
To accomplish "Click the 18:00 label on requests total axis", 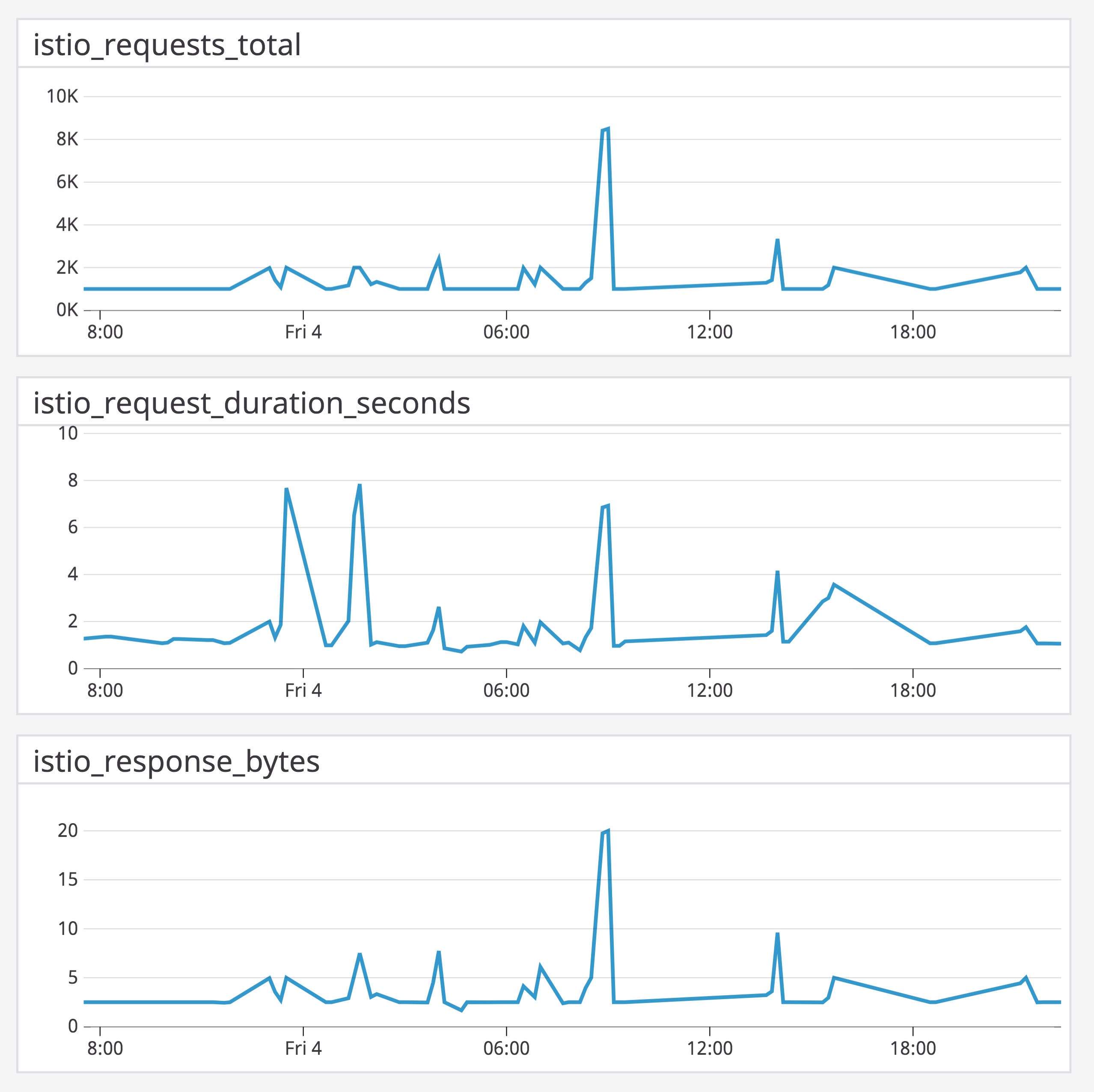I will (913, 332).
